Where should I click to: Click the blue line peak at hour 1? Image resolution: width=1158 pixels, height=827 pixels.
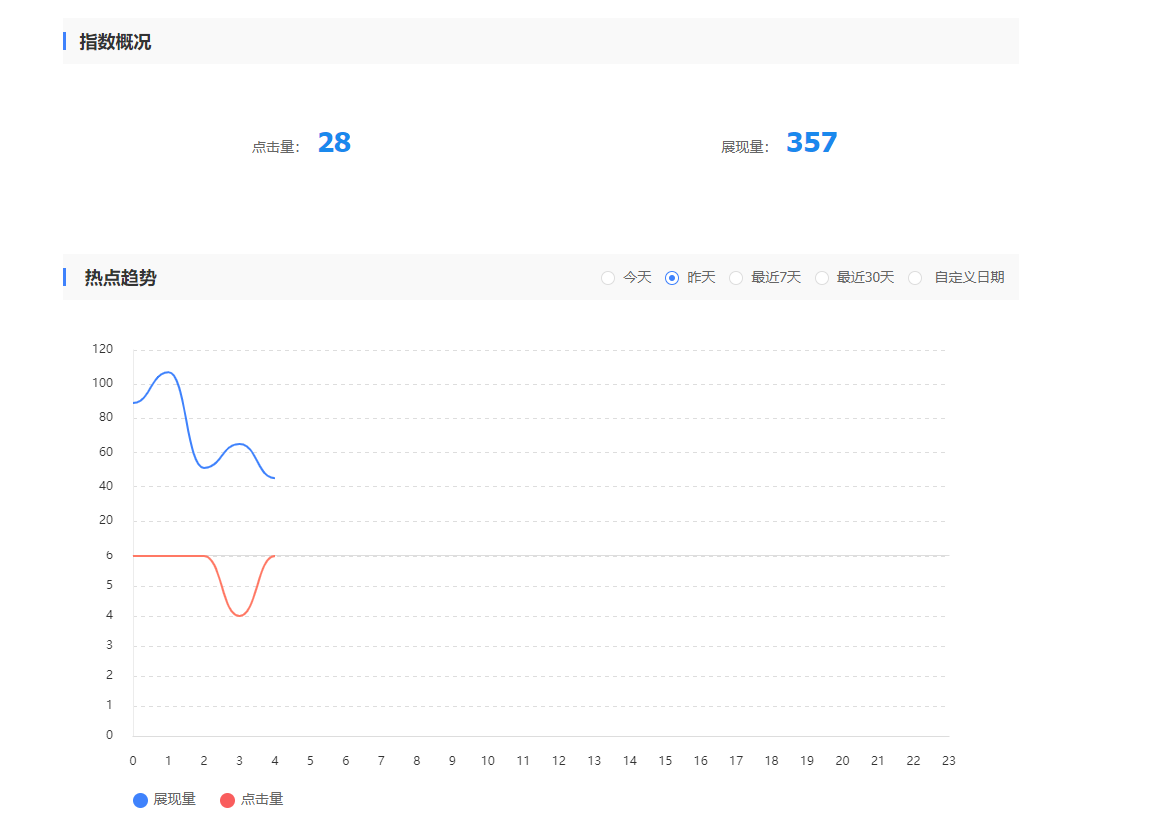pyautogui.click(x=168, y=372)
